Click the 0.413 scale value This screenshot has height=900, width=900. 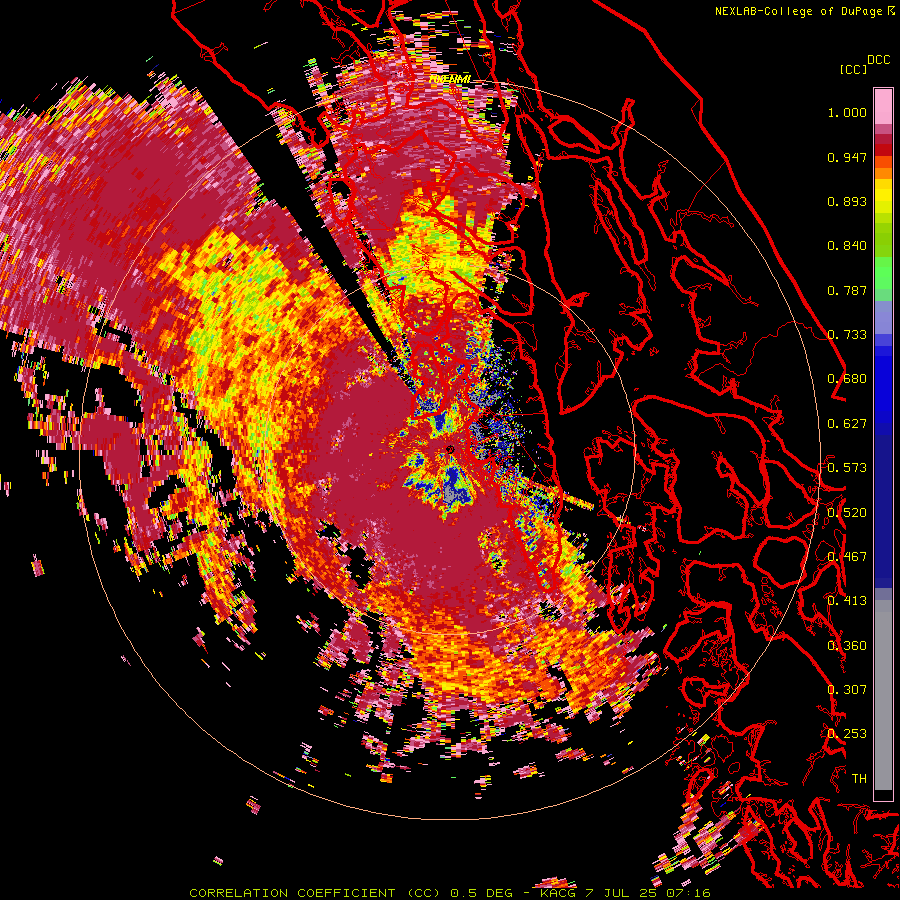click(x=847, y=601)
